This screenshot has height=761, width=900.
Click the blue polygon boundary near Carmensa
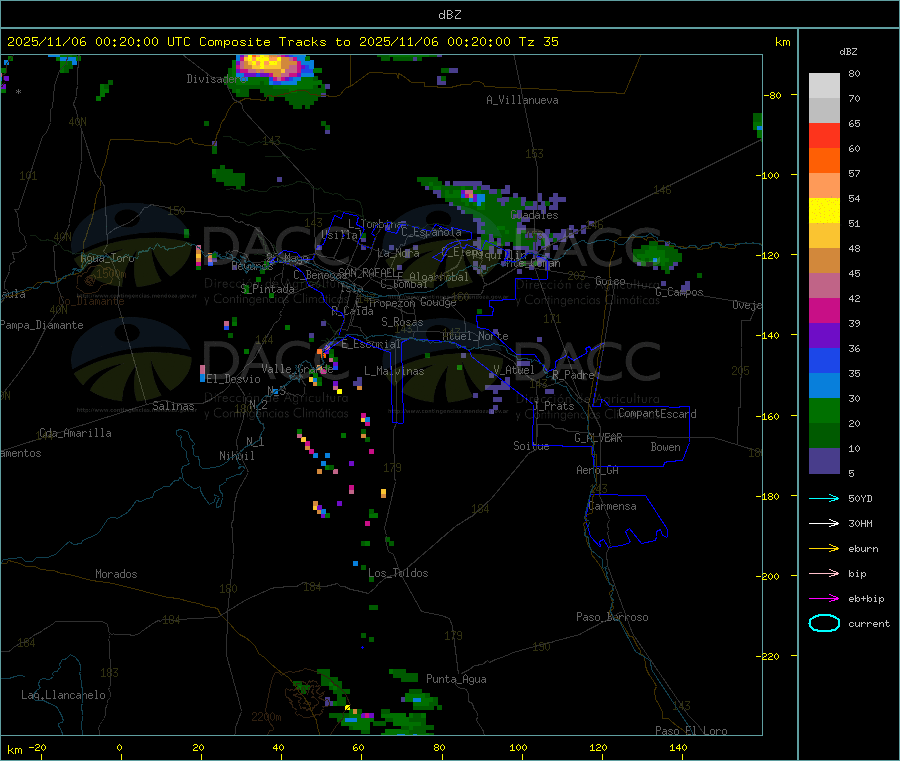(x=627, y=521)
